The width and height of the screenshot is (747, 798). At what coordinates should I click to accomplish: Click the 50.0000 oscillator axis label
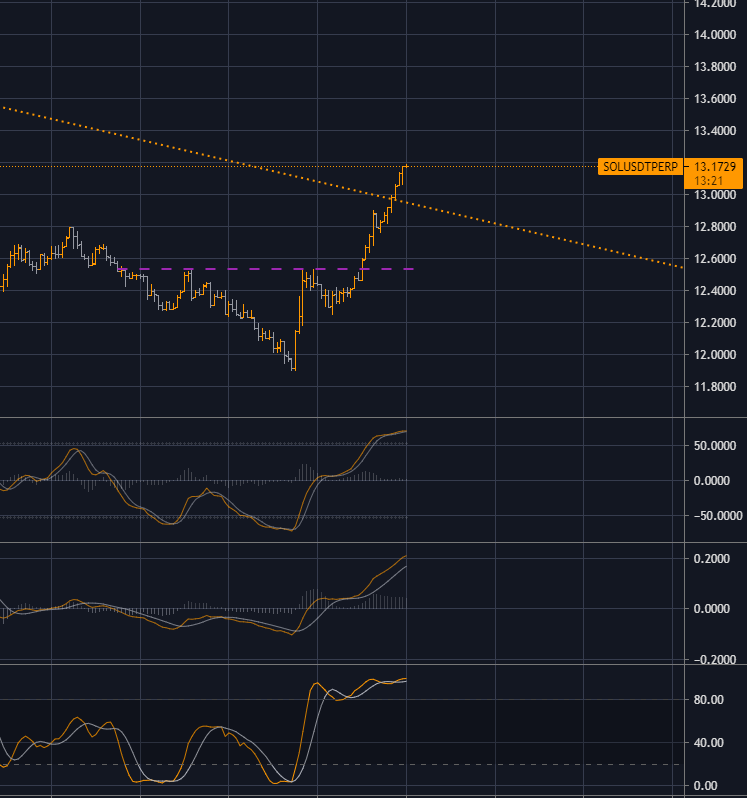click(x=715, y=446)
